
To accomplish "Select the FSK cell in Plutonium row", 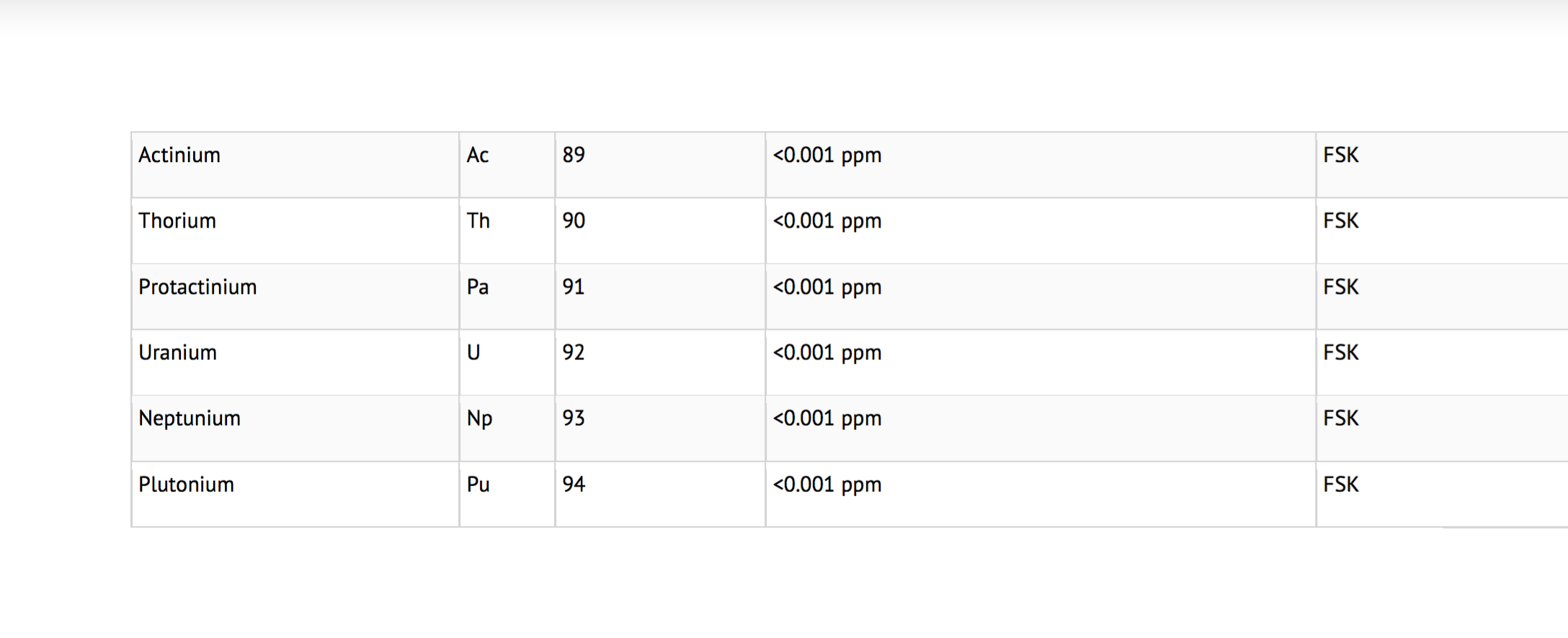I will pos(1340,485).
